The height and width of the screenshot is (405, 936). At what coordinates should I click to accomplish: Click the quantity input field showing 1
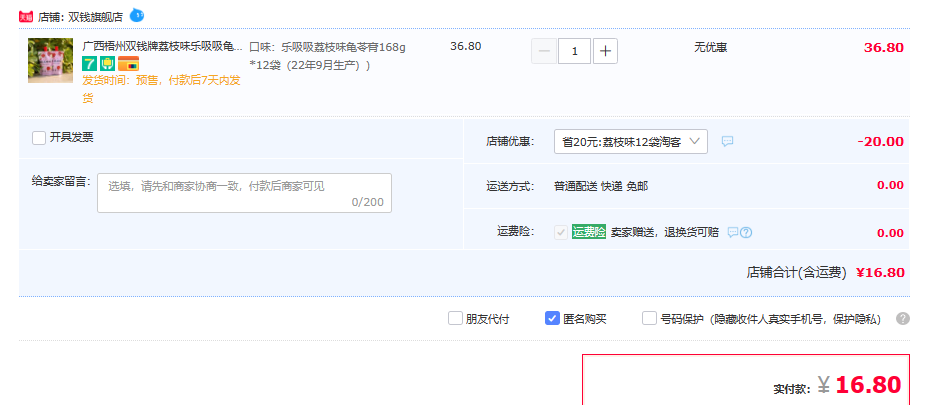[574, 51]
